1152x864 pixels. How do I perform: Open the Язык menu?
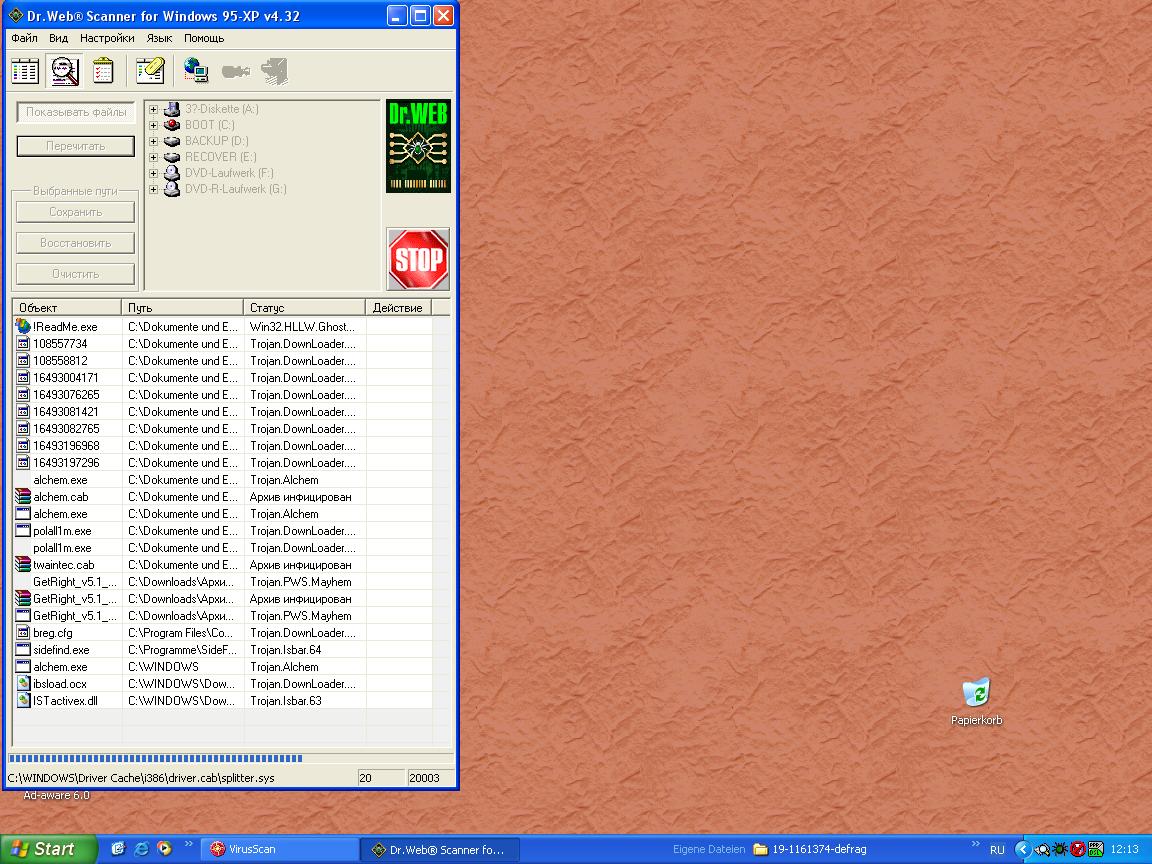(x=159, y=38)
